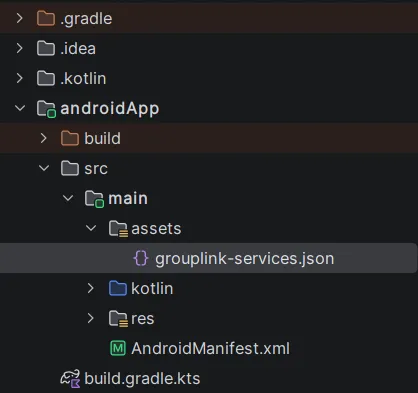Screen dimensions: 418x393
Task: Expand the kotlin source folder chevron
Action: tap(90, 288)
